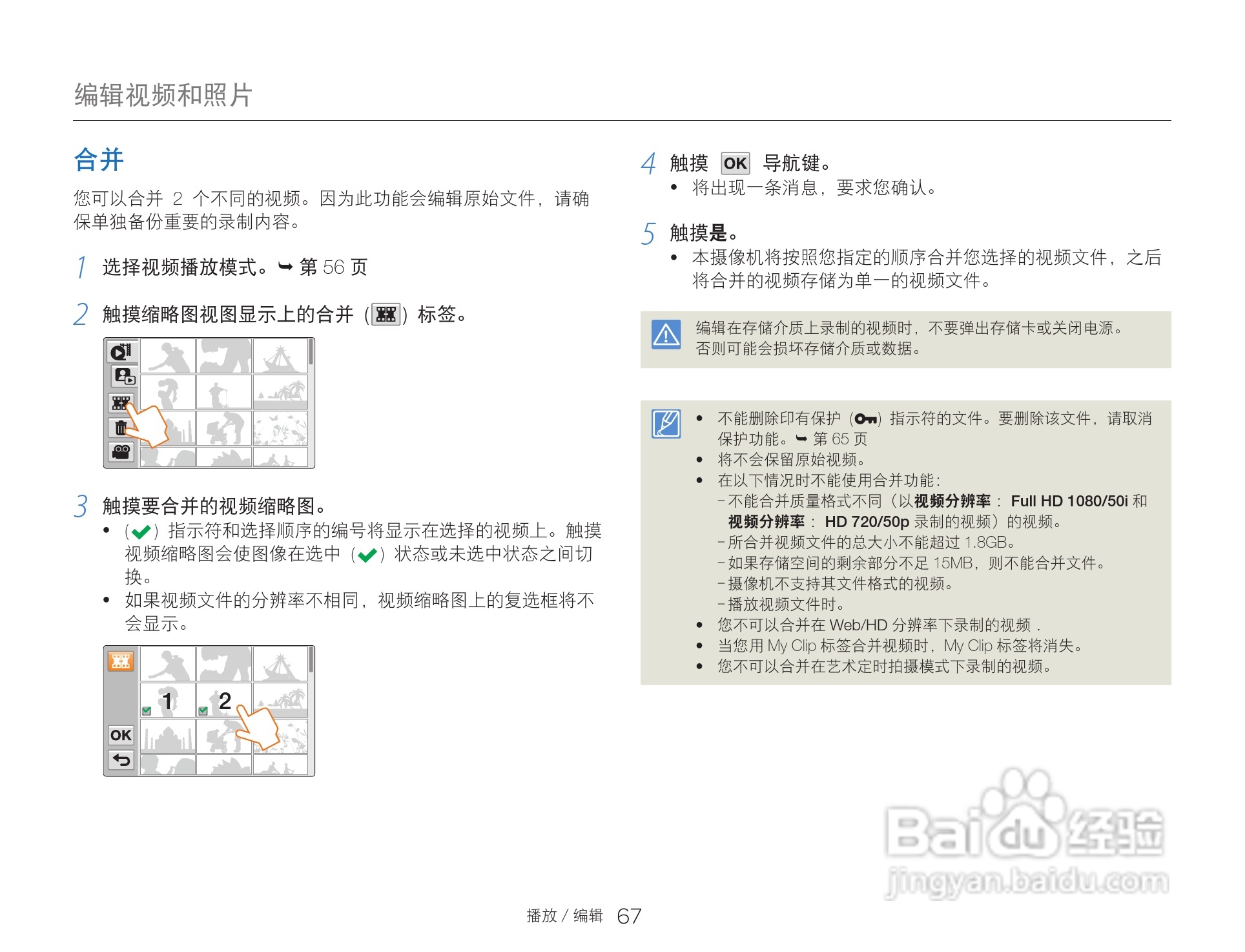Uncheck the green check on the selected second video

[x=203, y=710]
